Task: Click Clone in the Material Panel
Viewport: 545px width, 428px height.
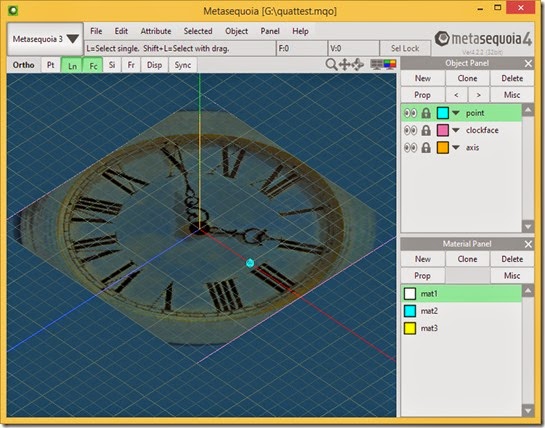Action: 467,259
